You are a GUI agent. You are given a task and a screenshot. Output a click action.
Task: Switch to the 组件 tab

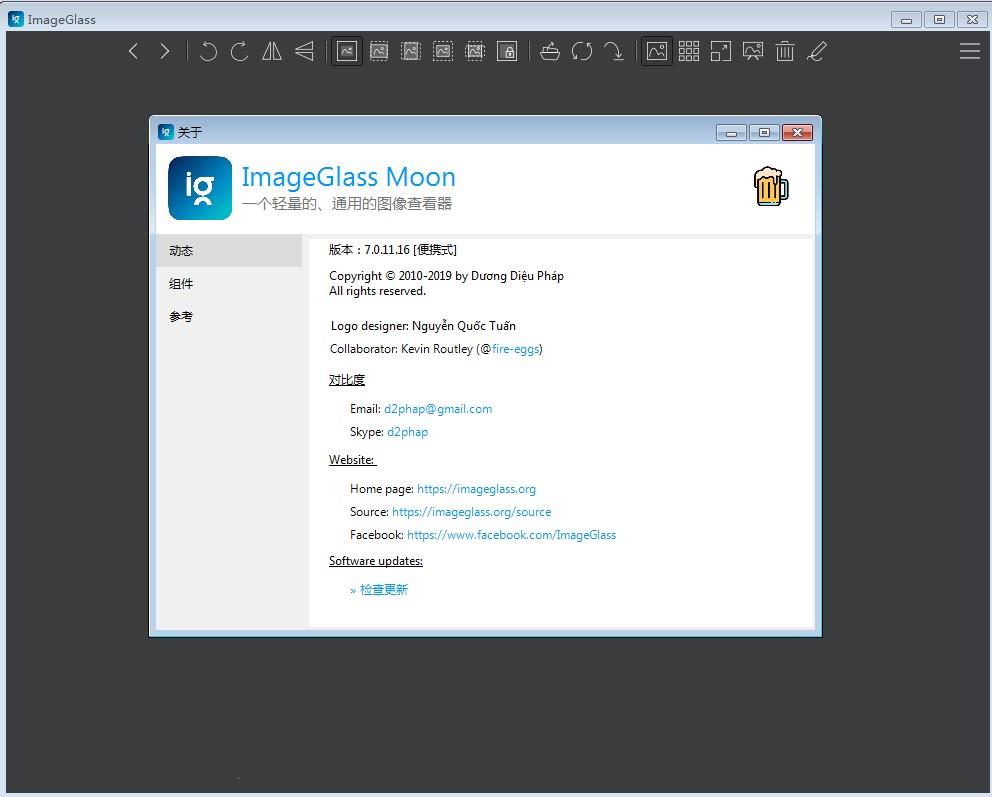(229, 283)
